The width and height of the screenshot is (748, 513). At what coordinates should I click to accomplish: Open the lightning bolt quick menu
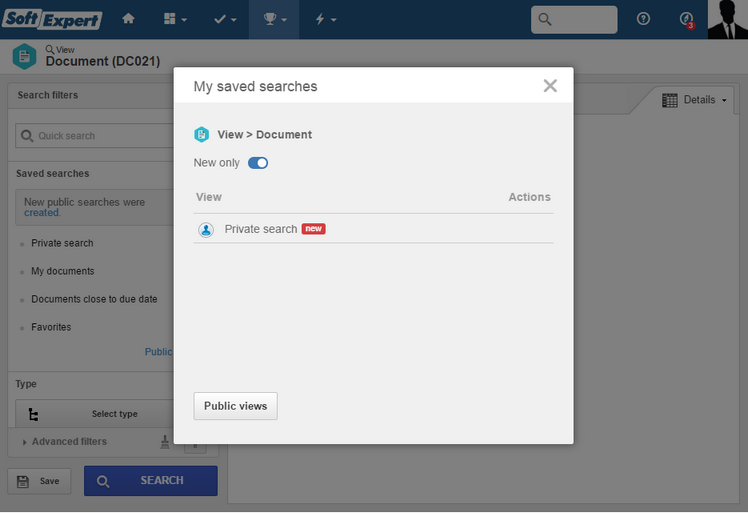326,19
